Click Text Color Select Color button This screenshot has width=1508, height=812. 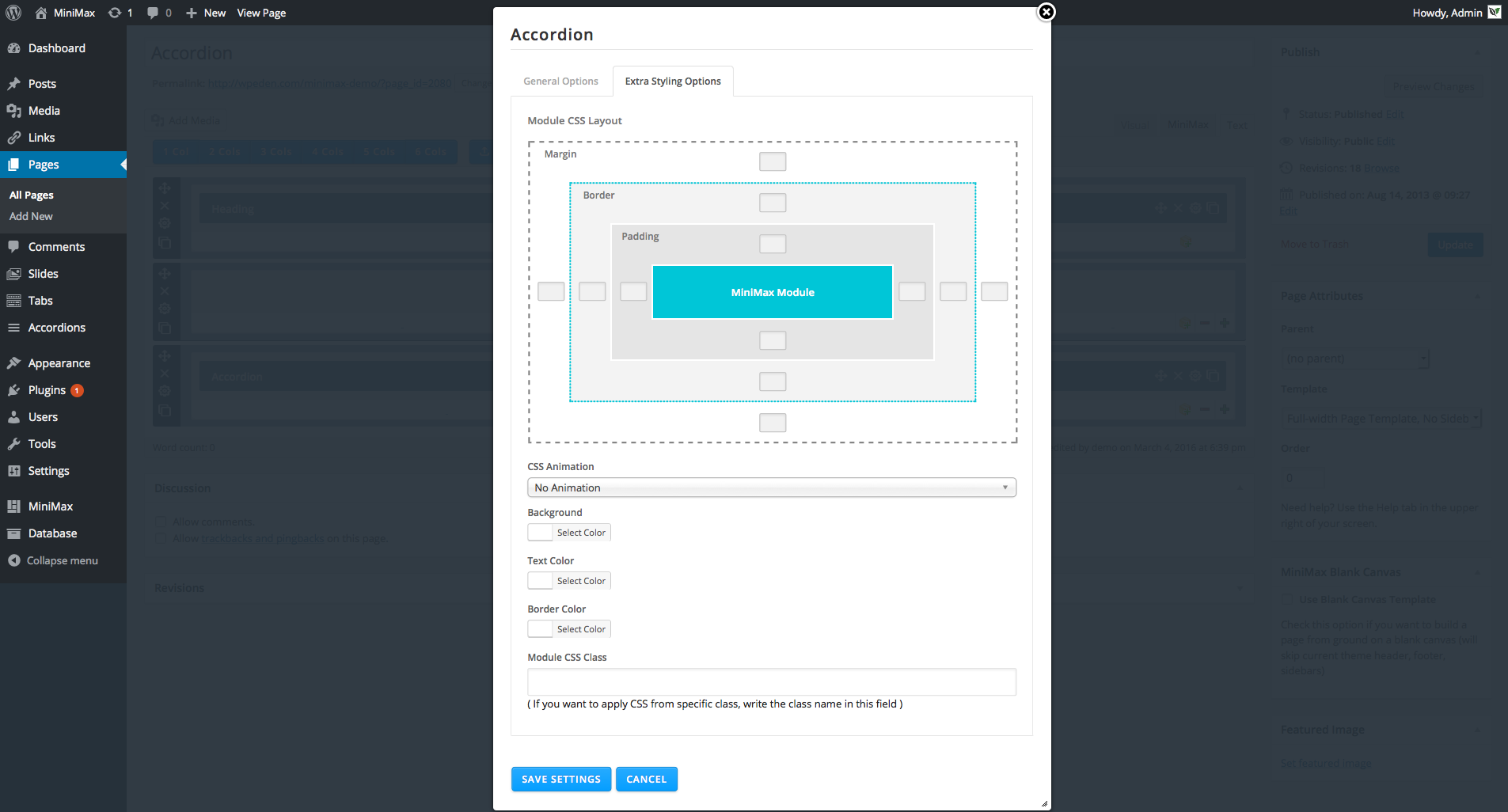(x=581, y=581)
